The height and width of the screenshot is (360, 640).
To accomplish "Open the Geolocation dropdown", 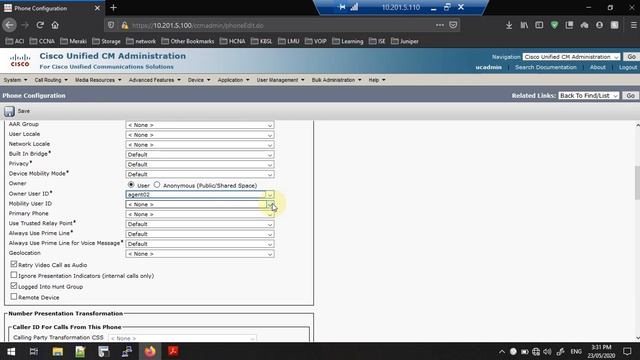I will point(200,254).
